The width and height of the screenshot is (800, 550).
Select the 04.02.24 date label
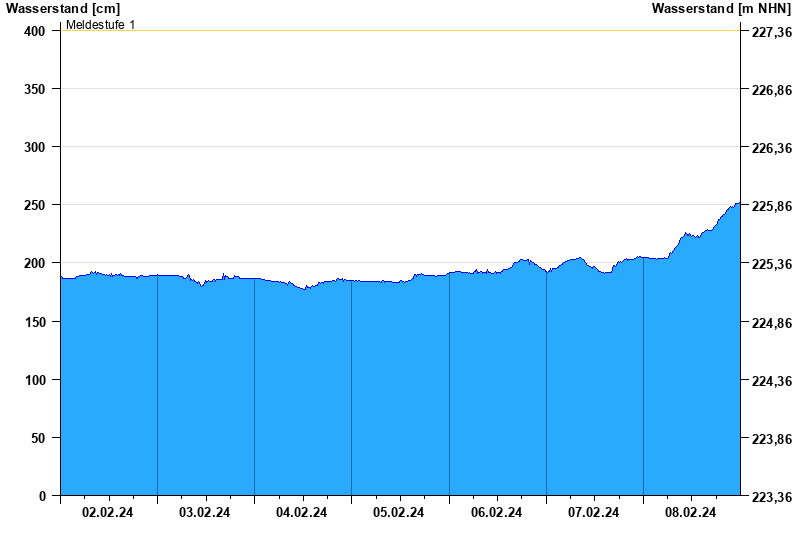click(302, 513)
